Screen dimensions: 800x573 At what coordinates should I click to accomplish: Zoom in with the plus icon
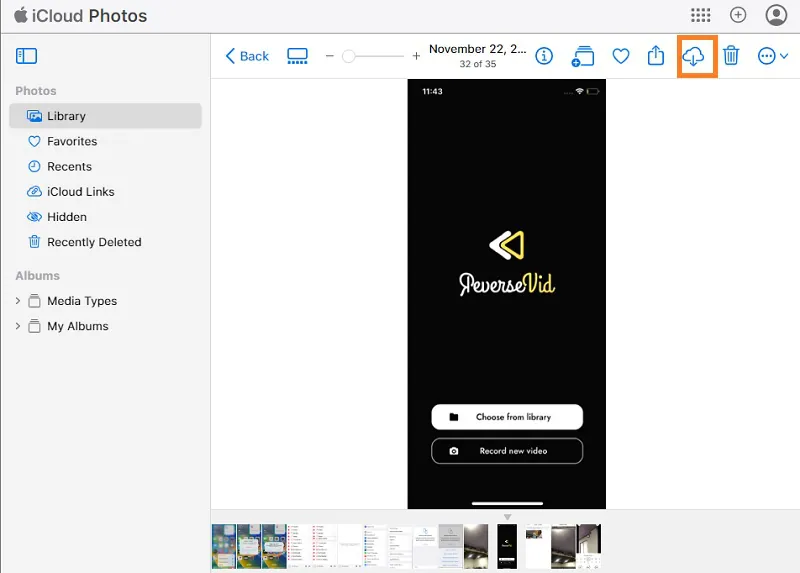(416, 56)
